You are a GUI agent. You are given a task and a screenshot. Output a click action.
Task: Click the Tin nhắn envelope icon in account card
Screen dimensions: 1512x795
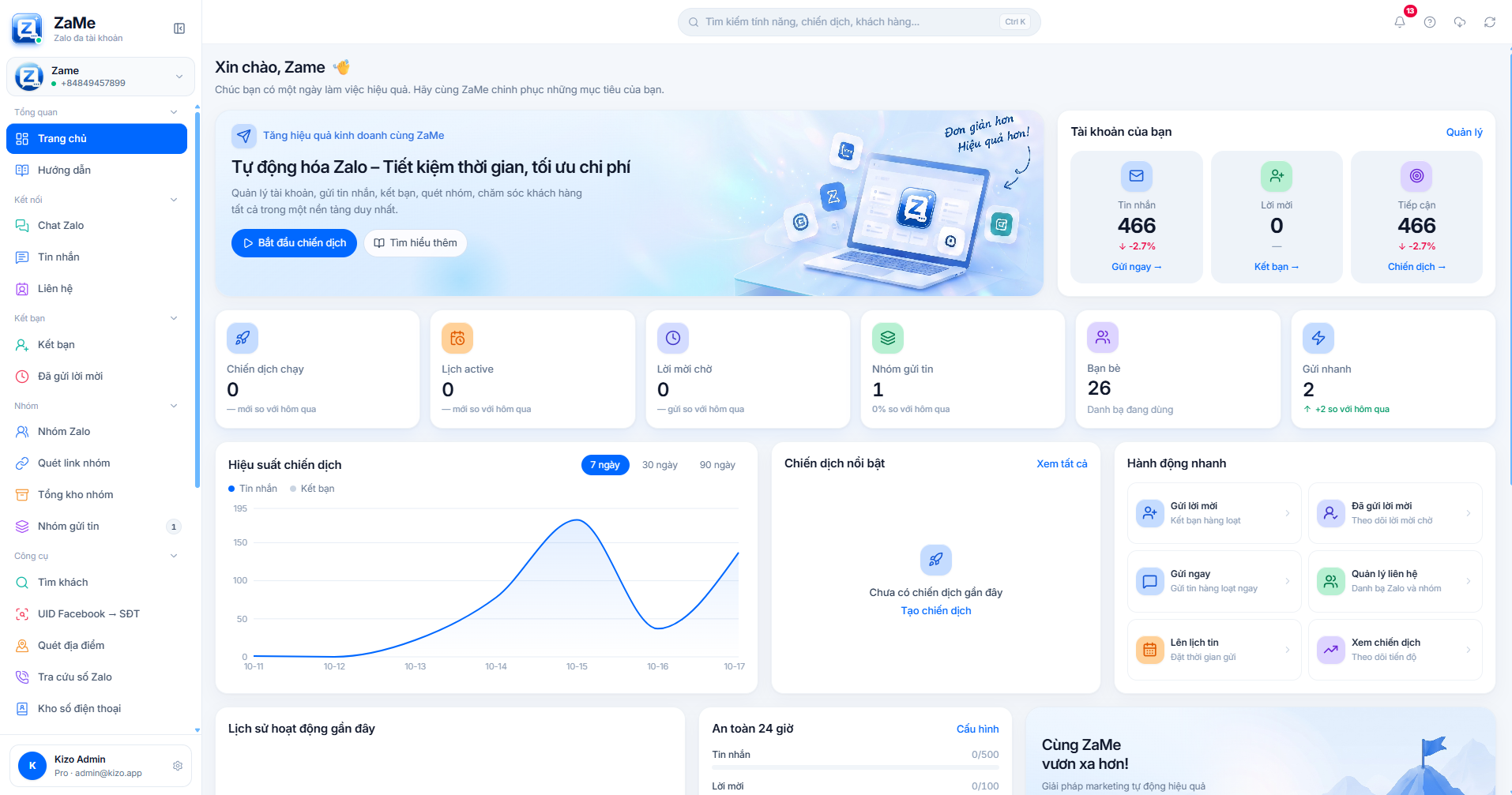point(1137,176)
